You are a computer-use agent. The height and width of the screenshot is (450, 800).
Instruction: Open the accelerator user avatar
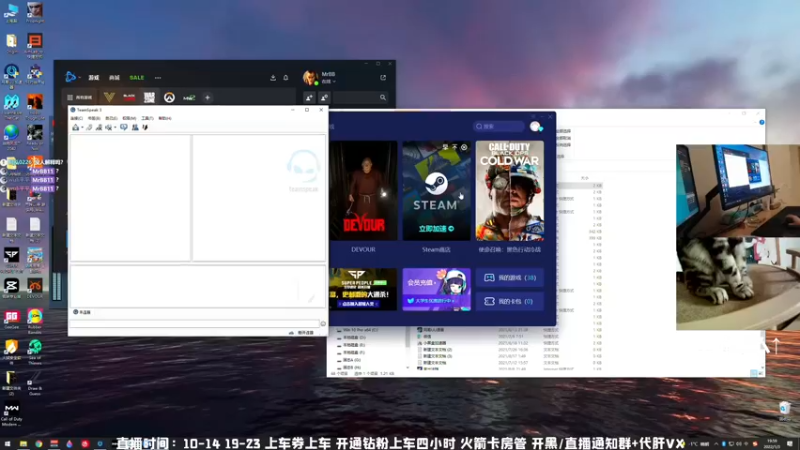tap(535, 127)
